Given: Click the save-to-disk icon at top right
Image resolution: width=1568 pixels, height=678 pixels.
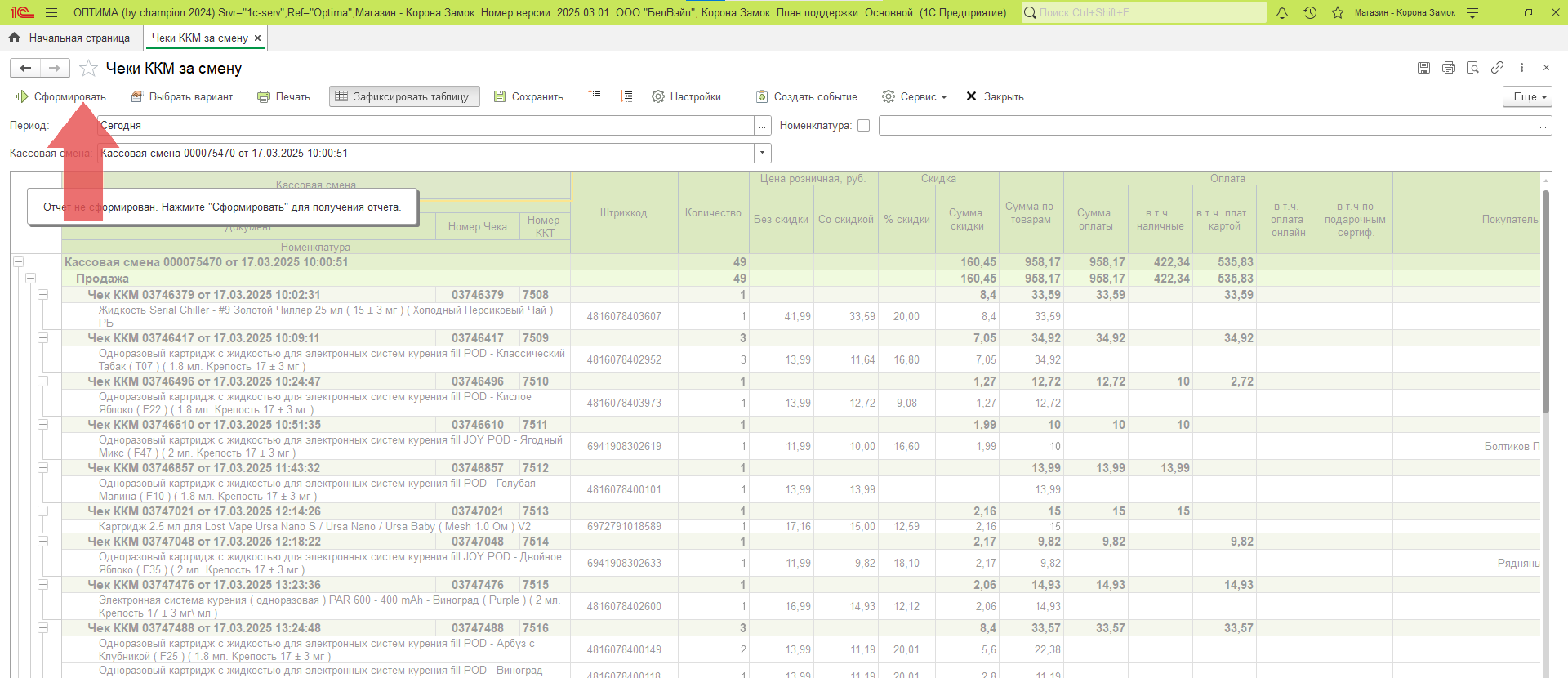Looking at the screenshot, I should point(1423,68).
